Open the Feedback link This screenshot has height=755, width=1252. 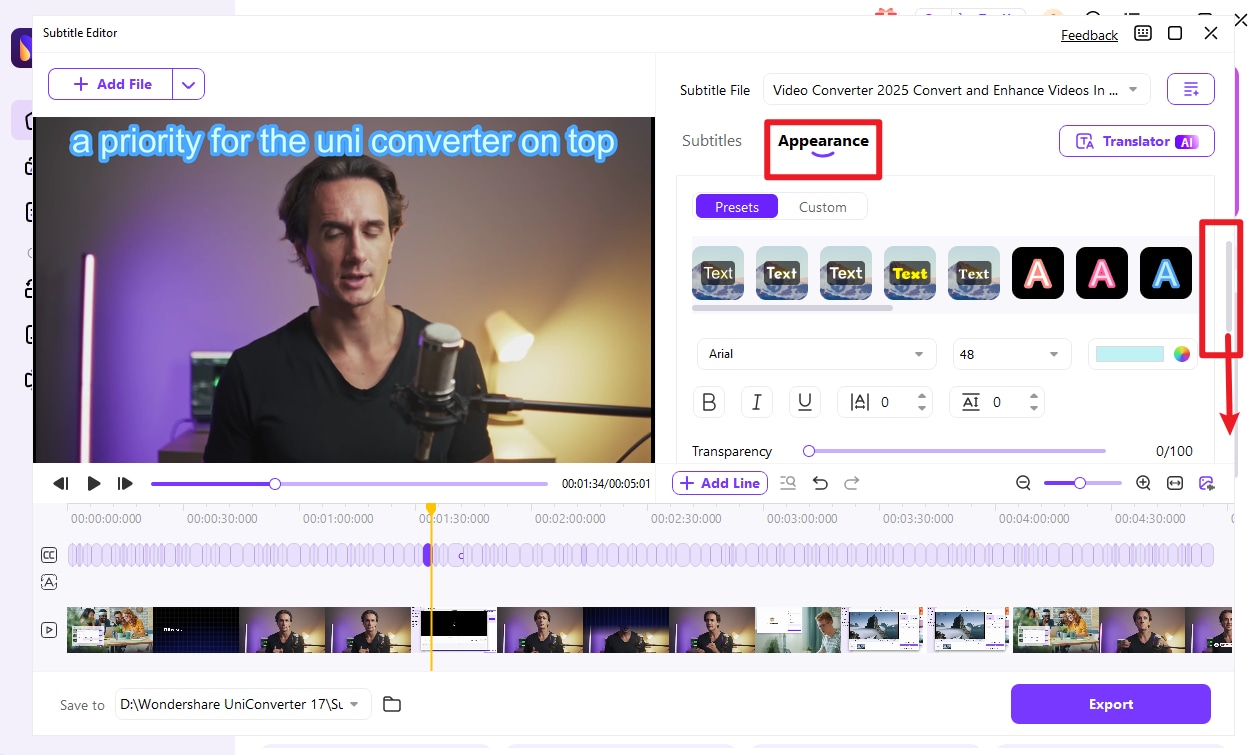(x=1089, y=35)
